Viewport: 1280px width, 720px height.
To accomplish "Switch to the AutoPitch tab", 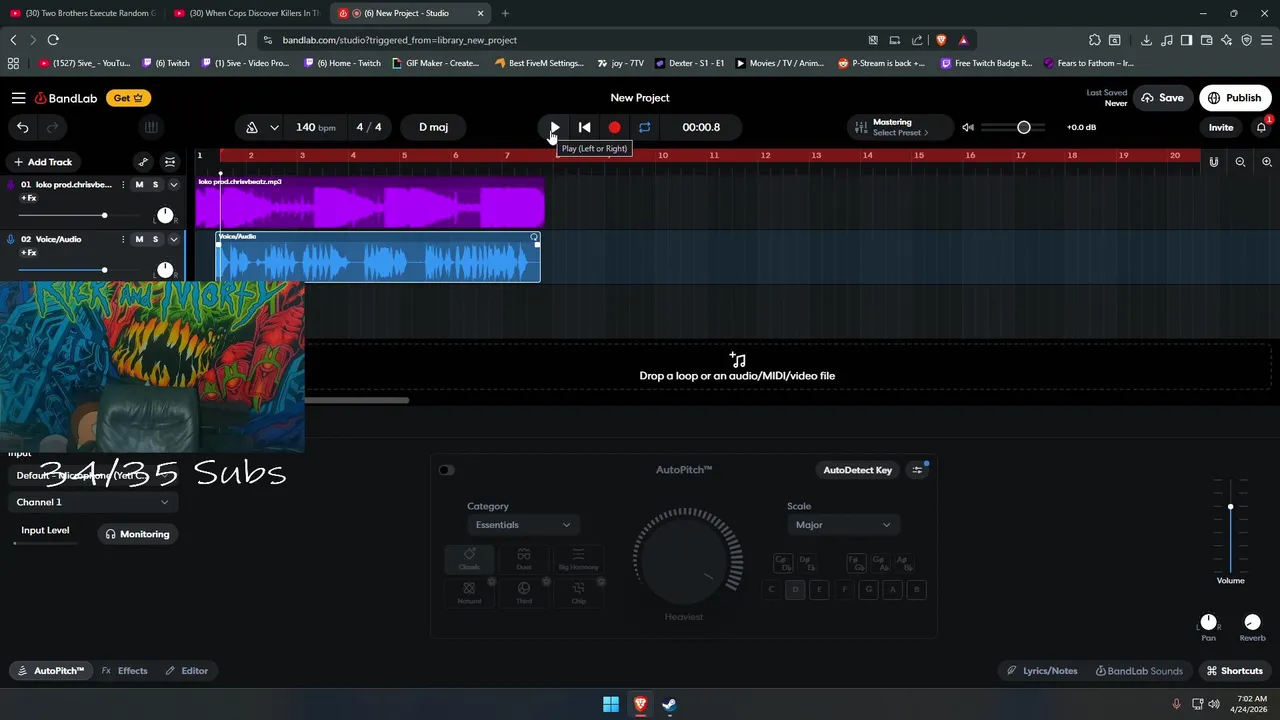I will (51, 671).
